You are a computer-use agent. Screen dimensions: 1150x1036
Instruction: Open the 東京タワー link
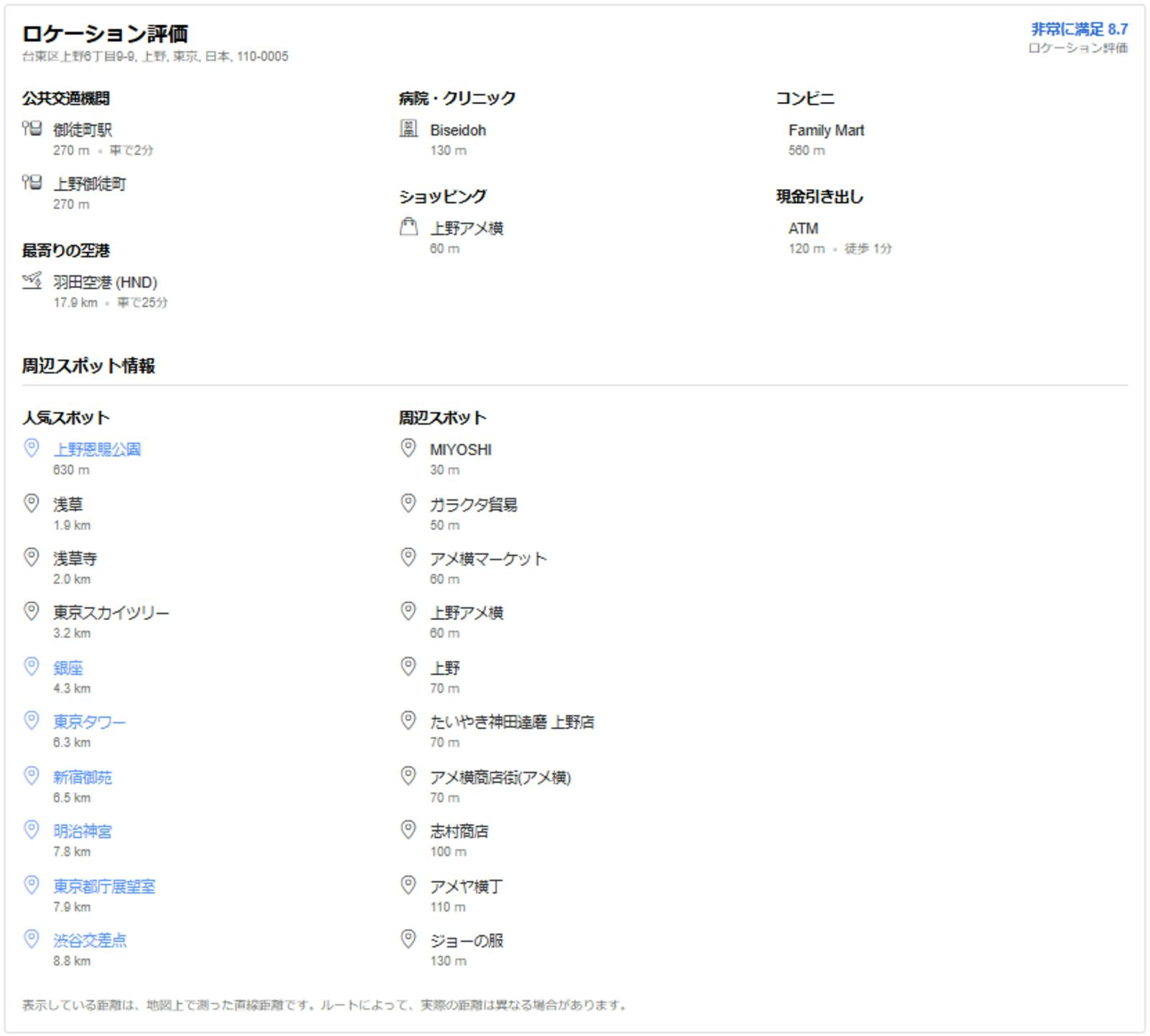coord(89,722)
